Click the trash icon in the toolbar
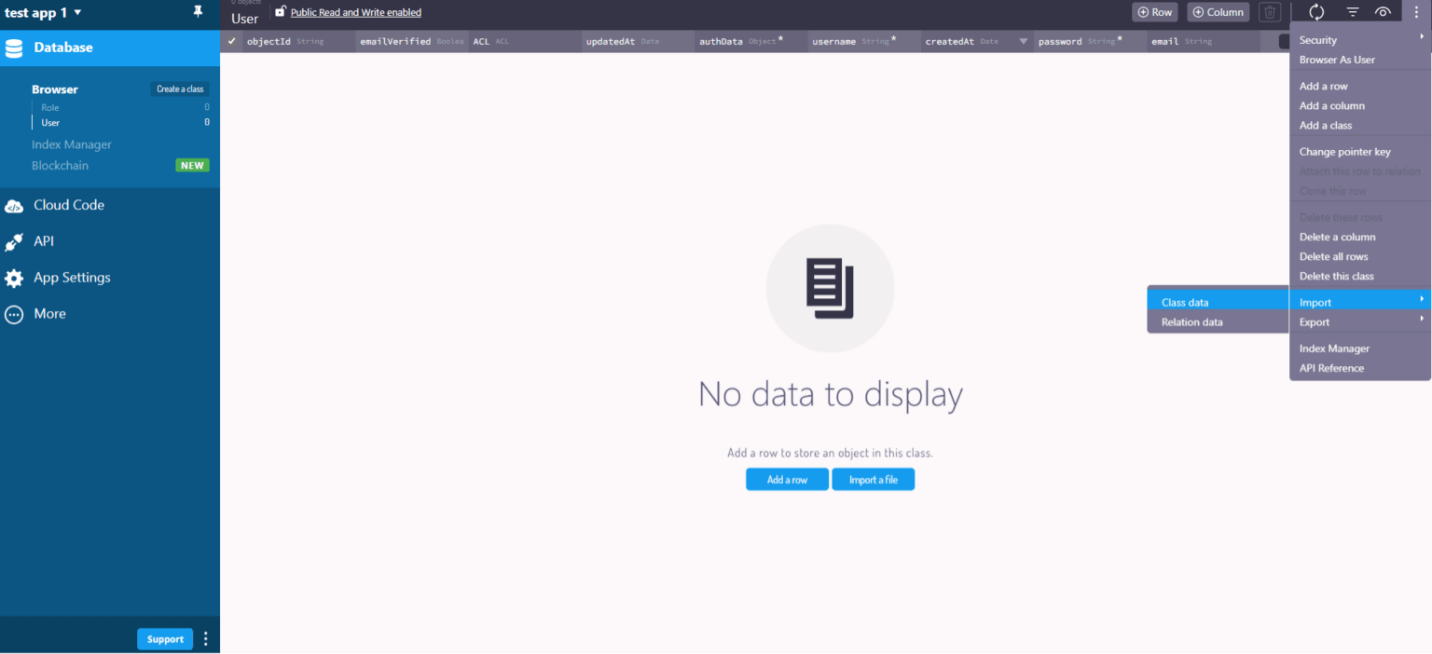This screenshot has width=1432, height=654. [x=1270, y=12]
